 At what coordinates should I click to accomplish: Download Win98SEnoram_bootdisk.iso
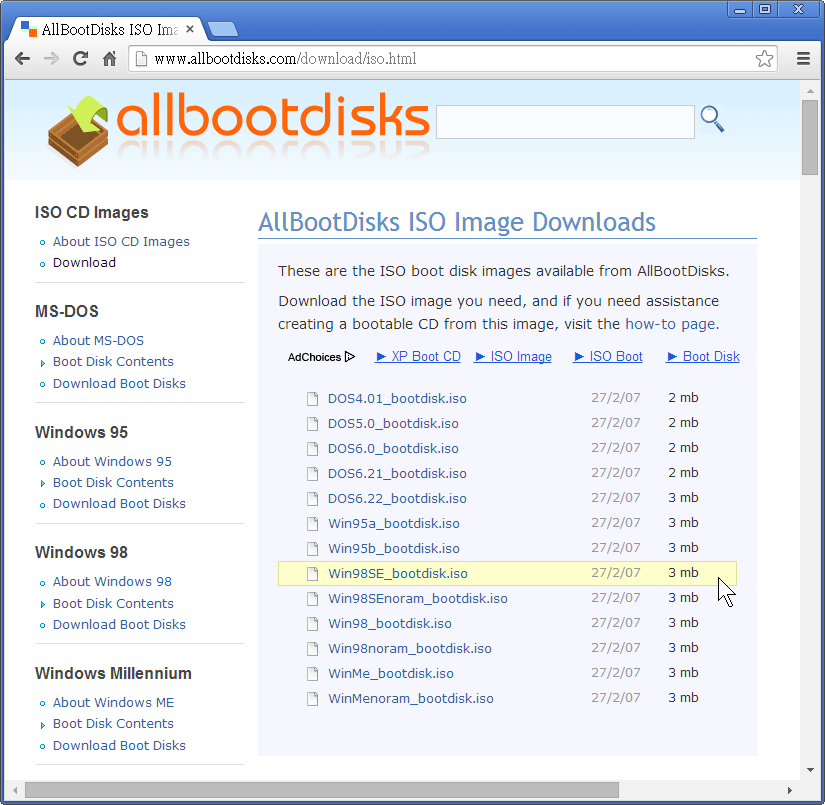pyautogui.click(x=418, y=599)
